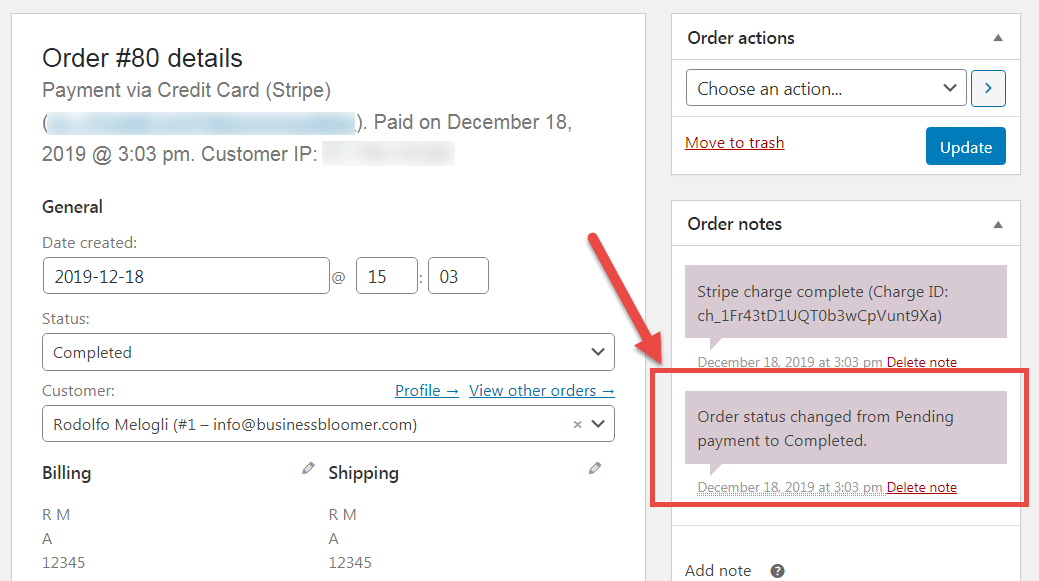Click the date created field
The height and width of the screenshot is (581, 1039).
pos(186,276)
